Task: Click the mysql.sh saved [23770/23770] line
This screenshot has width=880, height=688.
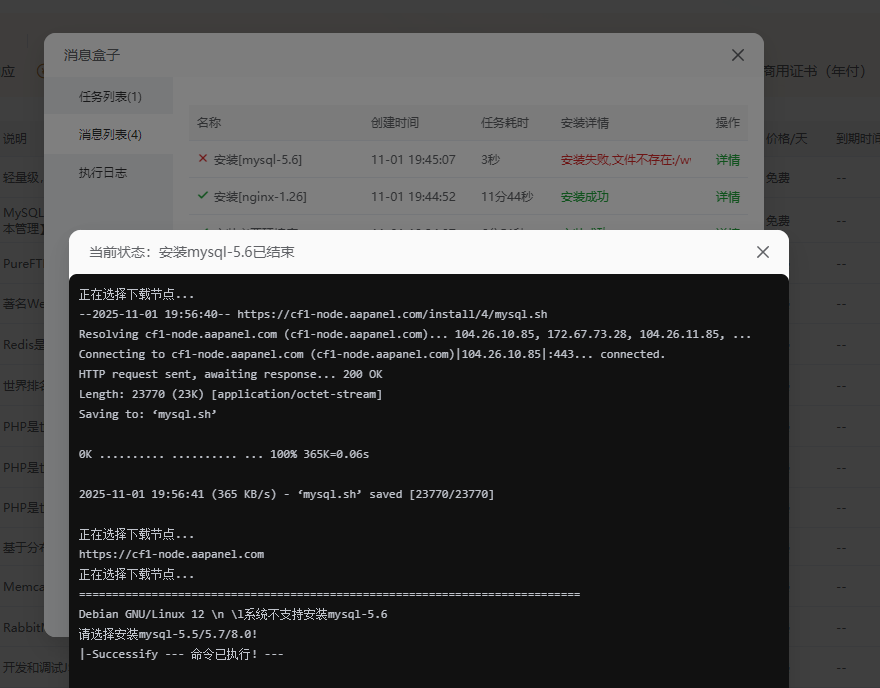Action: point(286,494)
